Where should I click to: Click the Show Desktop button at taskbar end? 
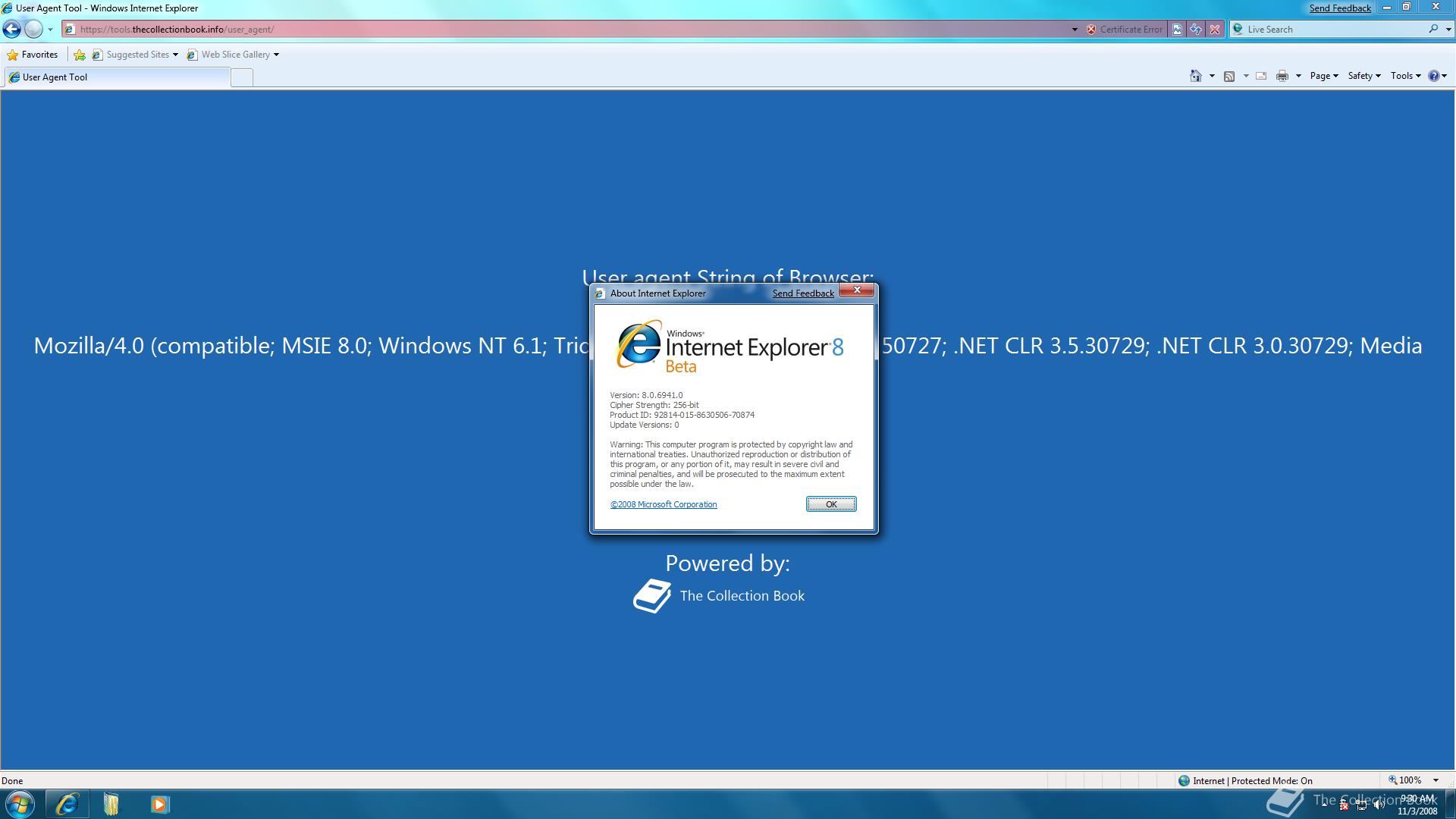click(1450, 804)
